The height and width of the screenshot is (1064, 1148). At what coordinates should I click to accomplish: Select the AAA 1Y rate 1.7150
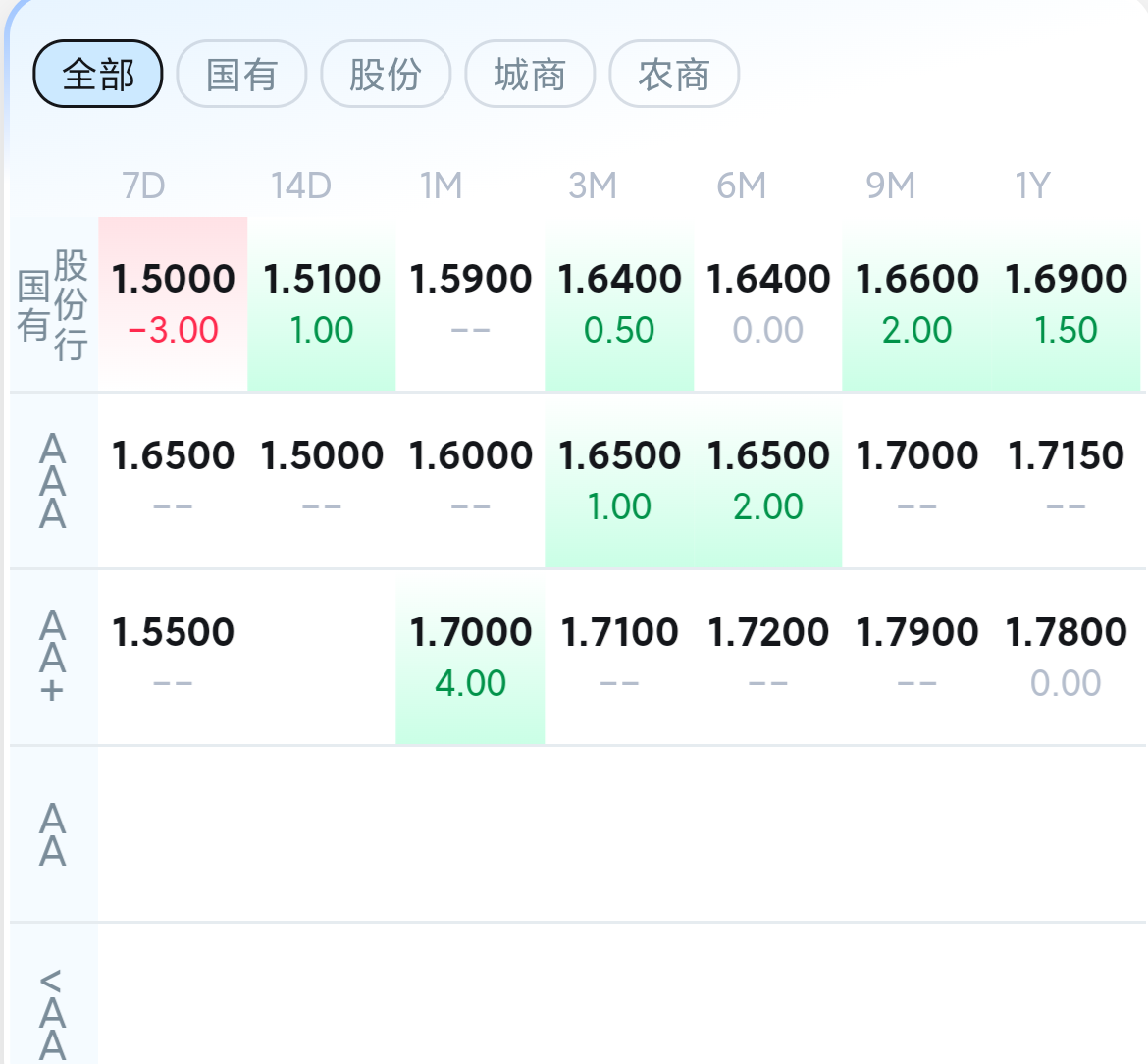[1066, 455]
